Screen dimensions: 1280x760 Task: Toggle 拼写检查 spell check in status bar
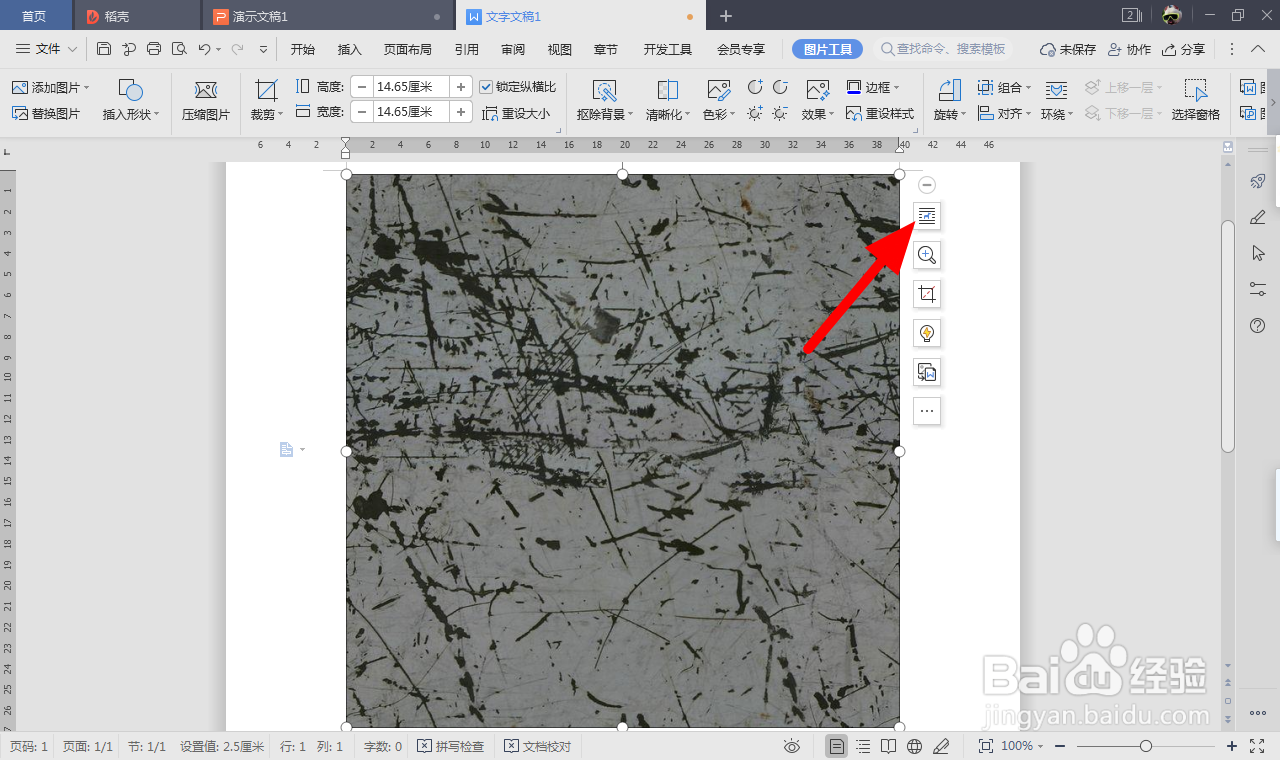click(451, 746)
